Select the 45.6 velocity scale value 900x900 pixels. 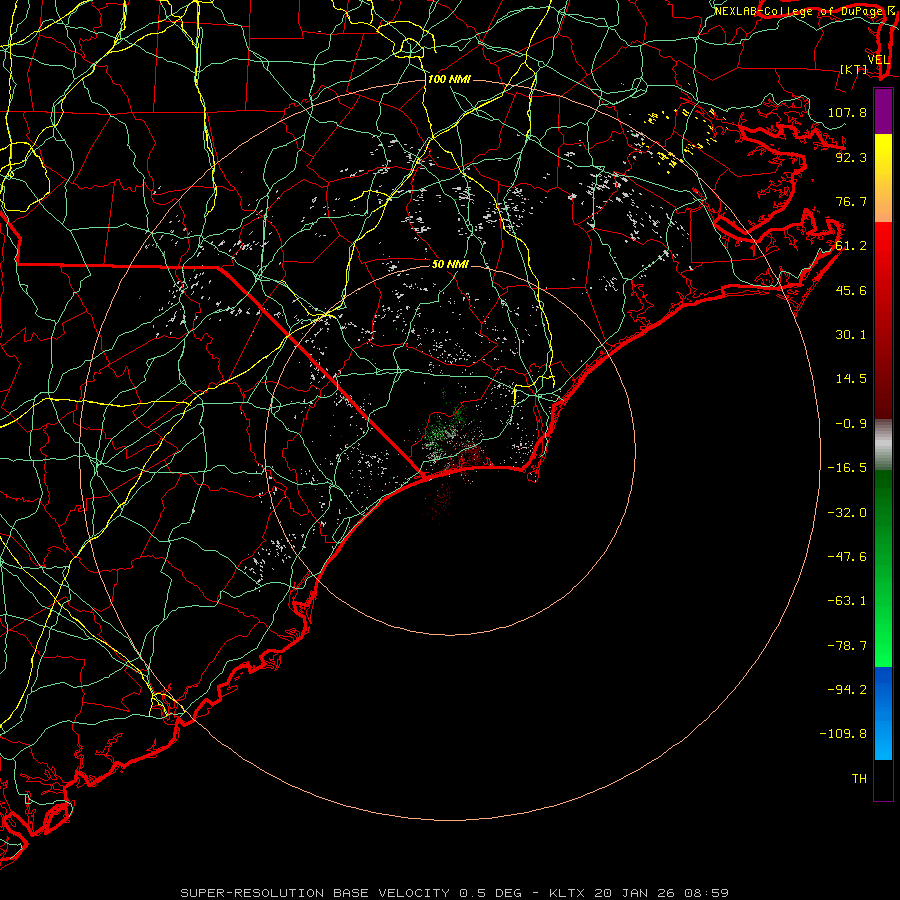tap(851, 290)
